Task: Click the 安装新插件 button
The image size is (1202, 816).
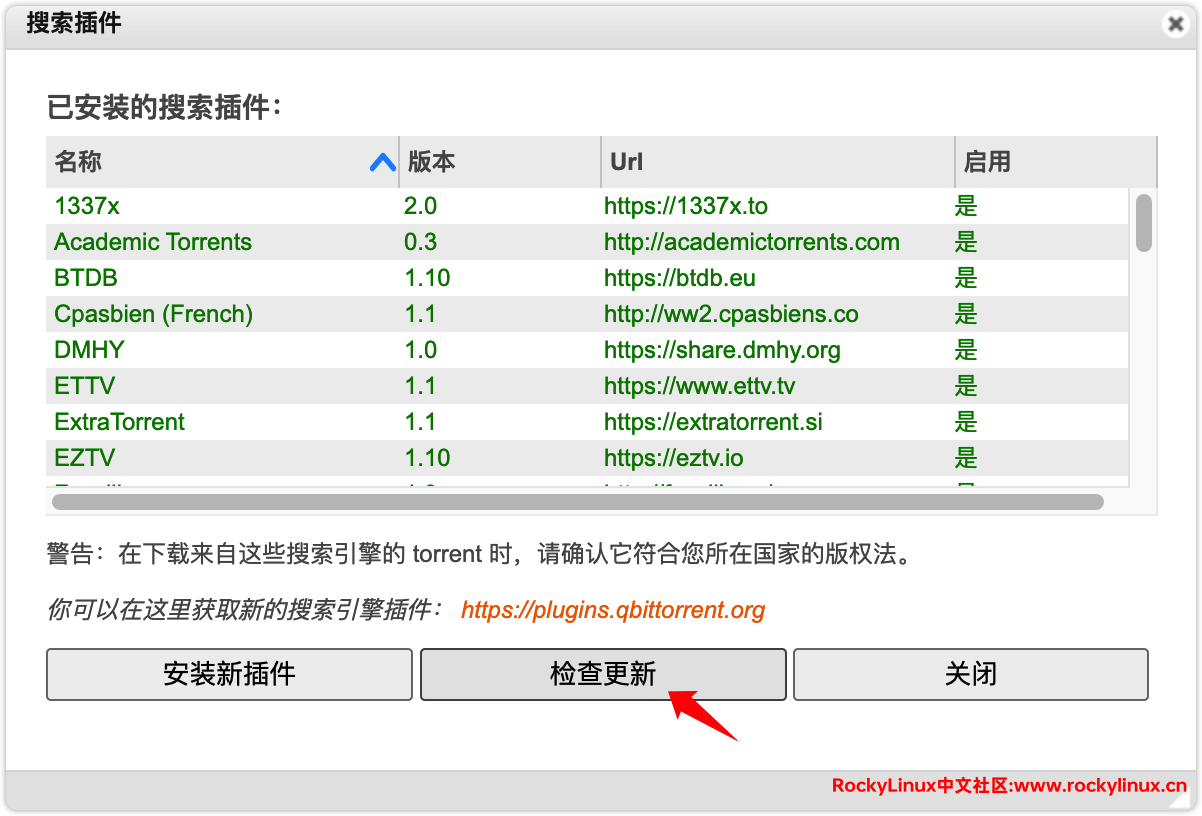Action: pos(229,674)
